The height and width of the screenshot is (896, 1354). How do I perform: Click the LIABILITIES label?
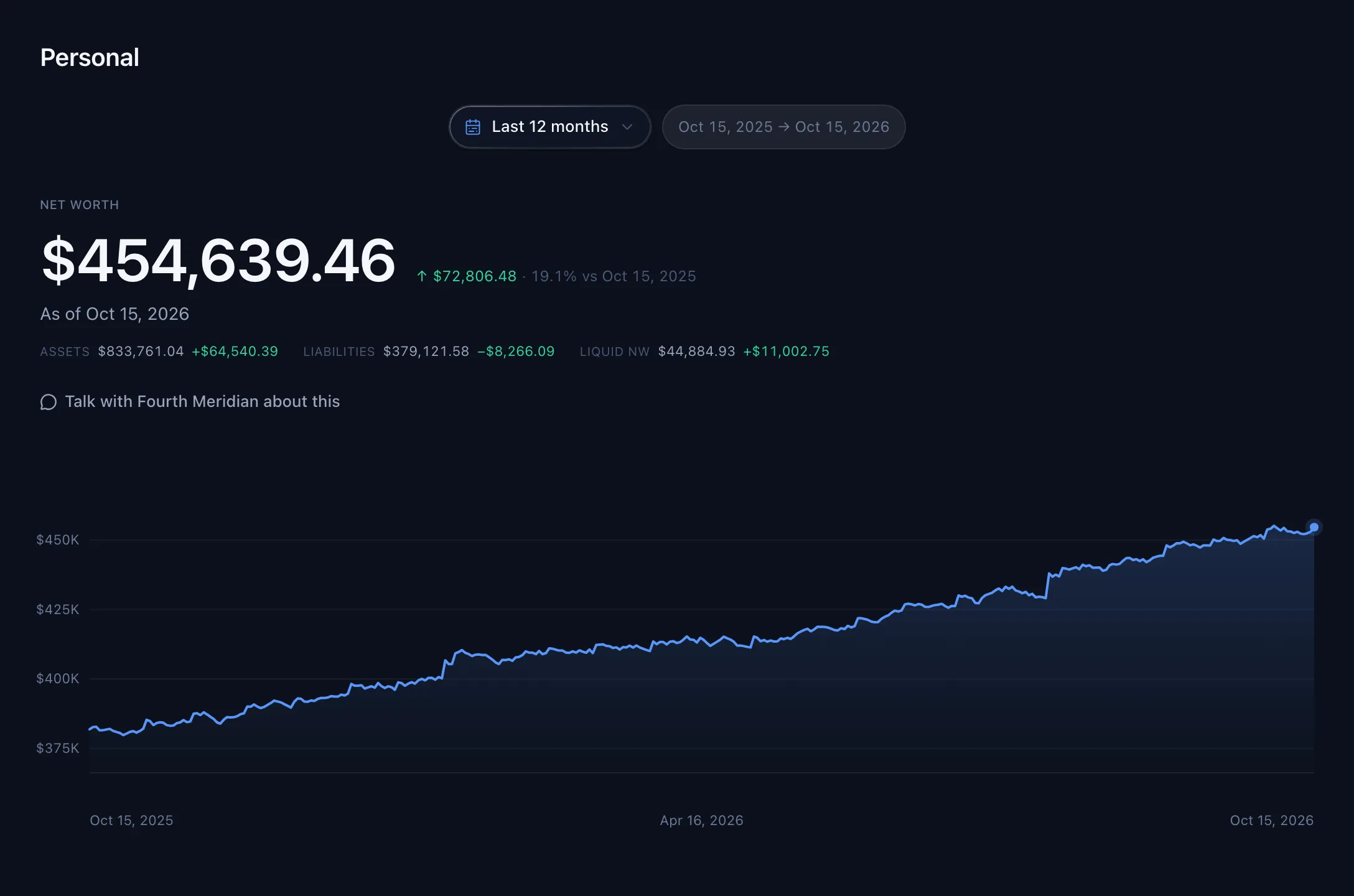(339, 352)
